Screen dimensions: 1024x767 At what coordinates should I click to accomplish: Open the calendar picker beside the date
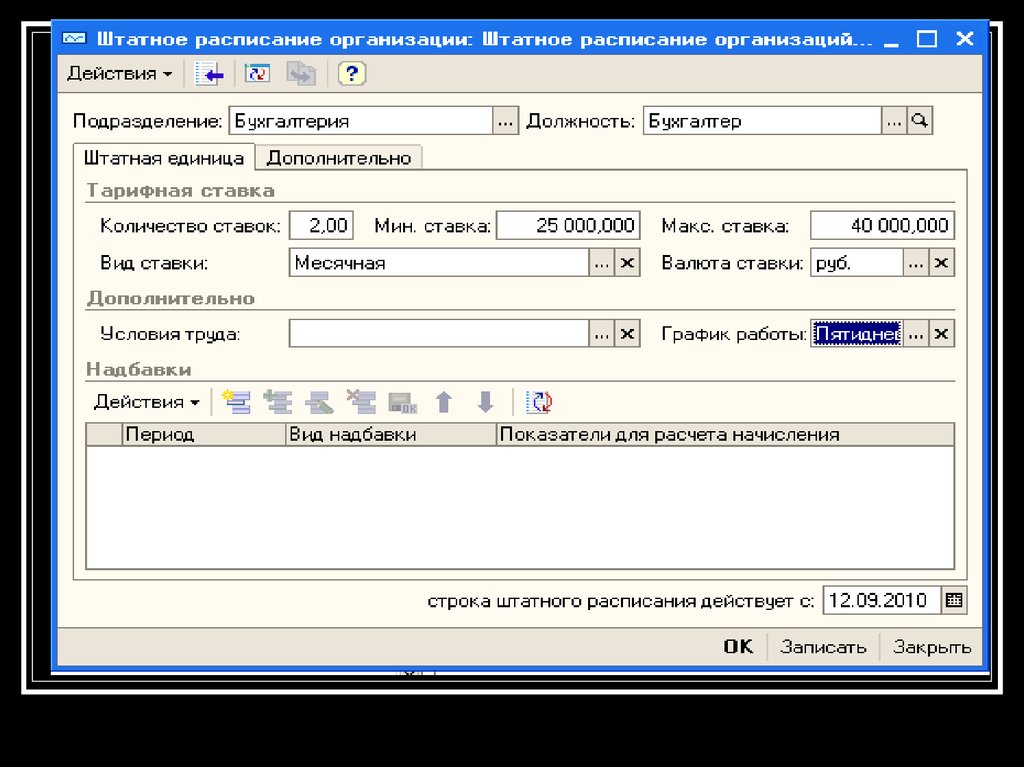[954, 601]
